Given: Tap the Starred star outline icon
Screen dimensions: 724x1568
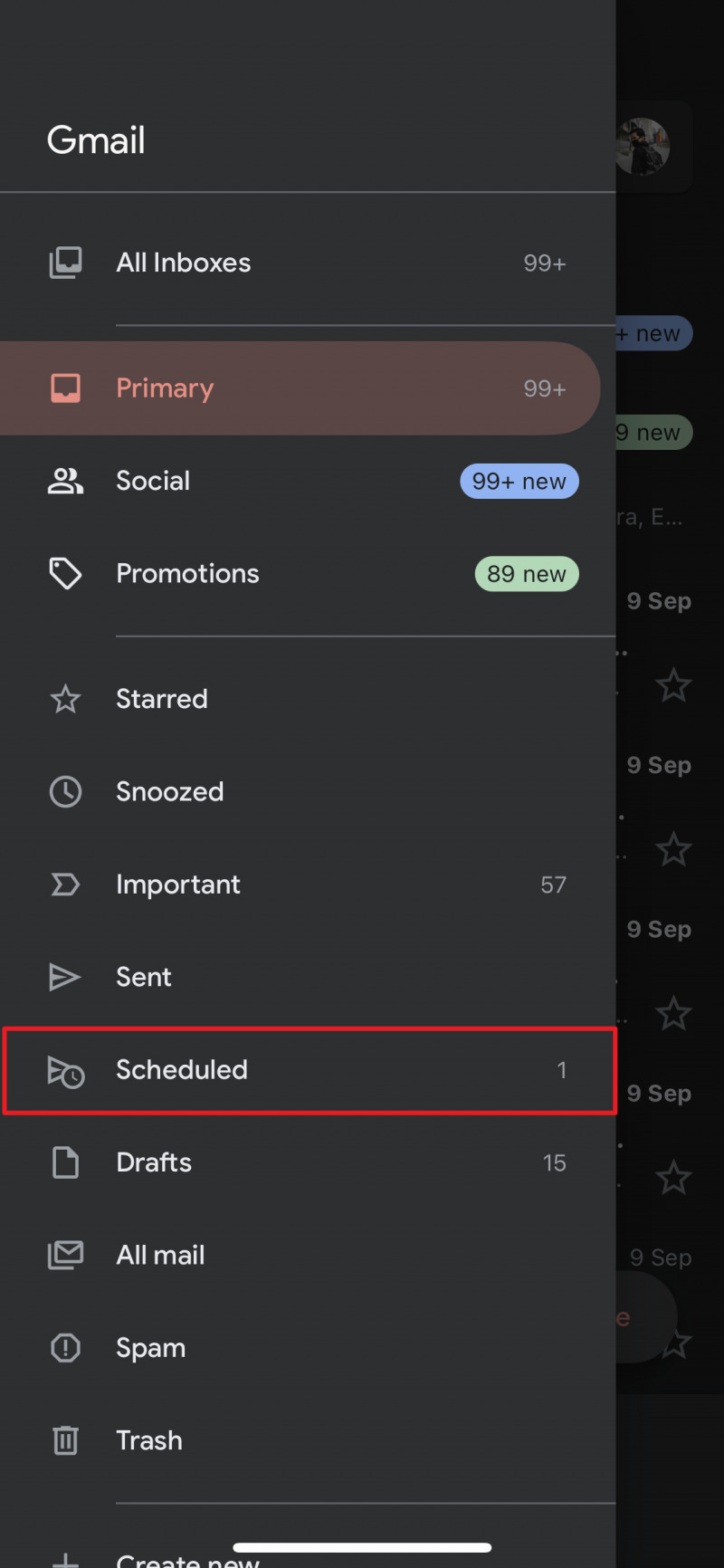Looking at the screenshot, I should 65,699.
